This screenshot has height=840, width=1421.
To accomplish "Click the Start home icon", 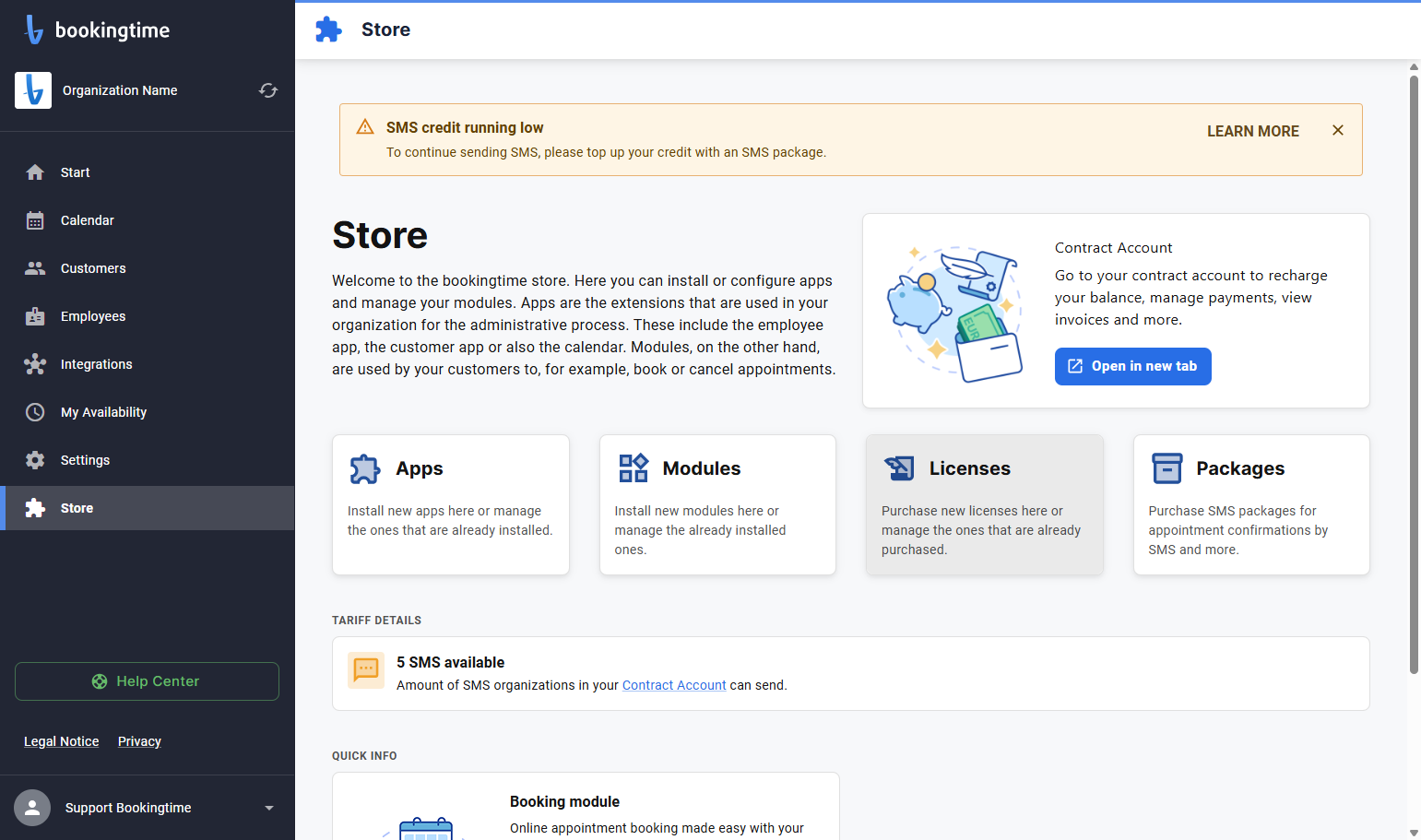I will click(35, 172).
